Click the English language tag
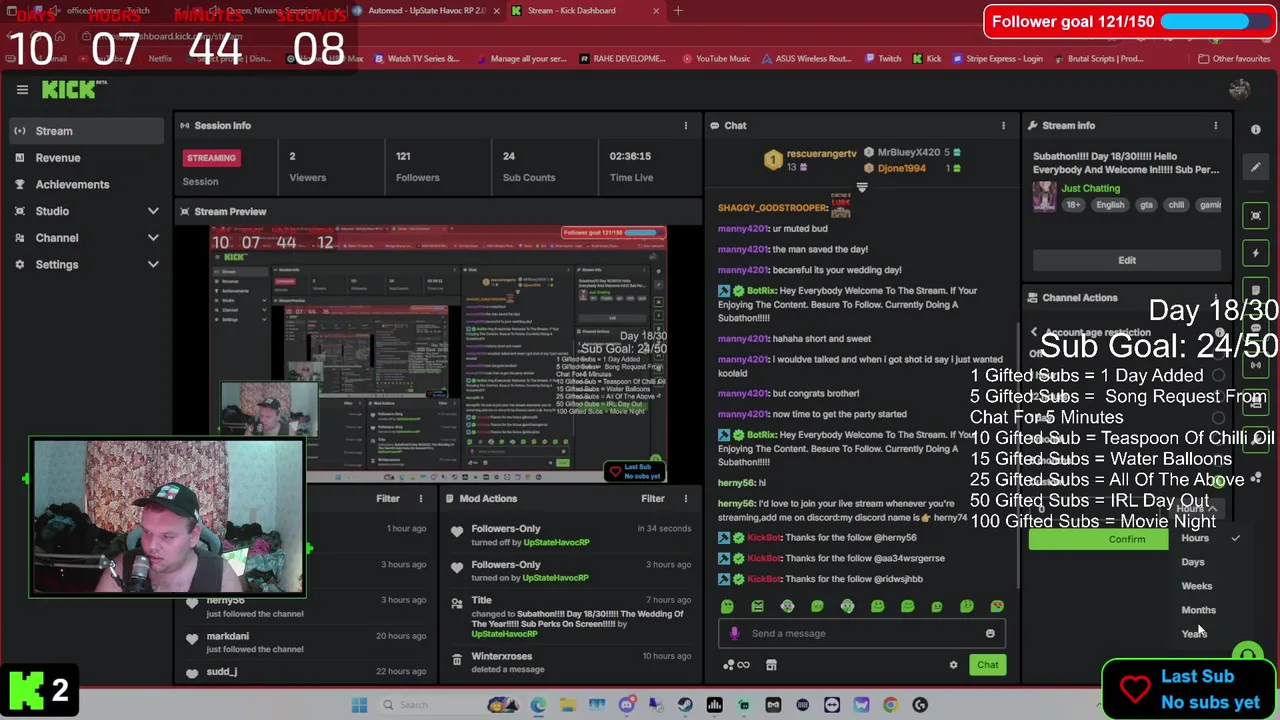 tap(1110, 205)
